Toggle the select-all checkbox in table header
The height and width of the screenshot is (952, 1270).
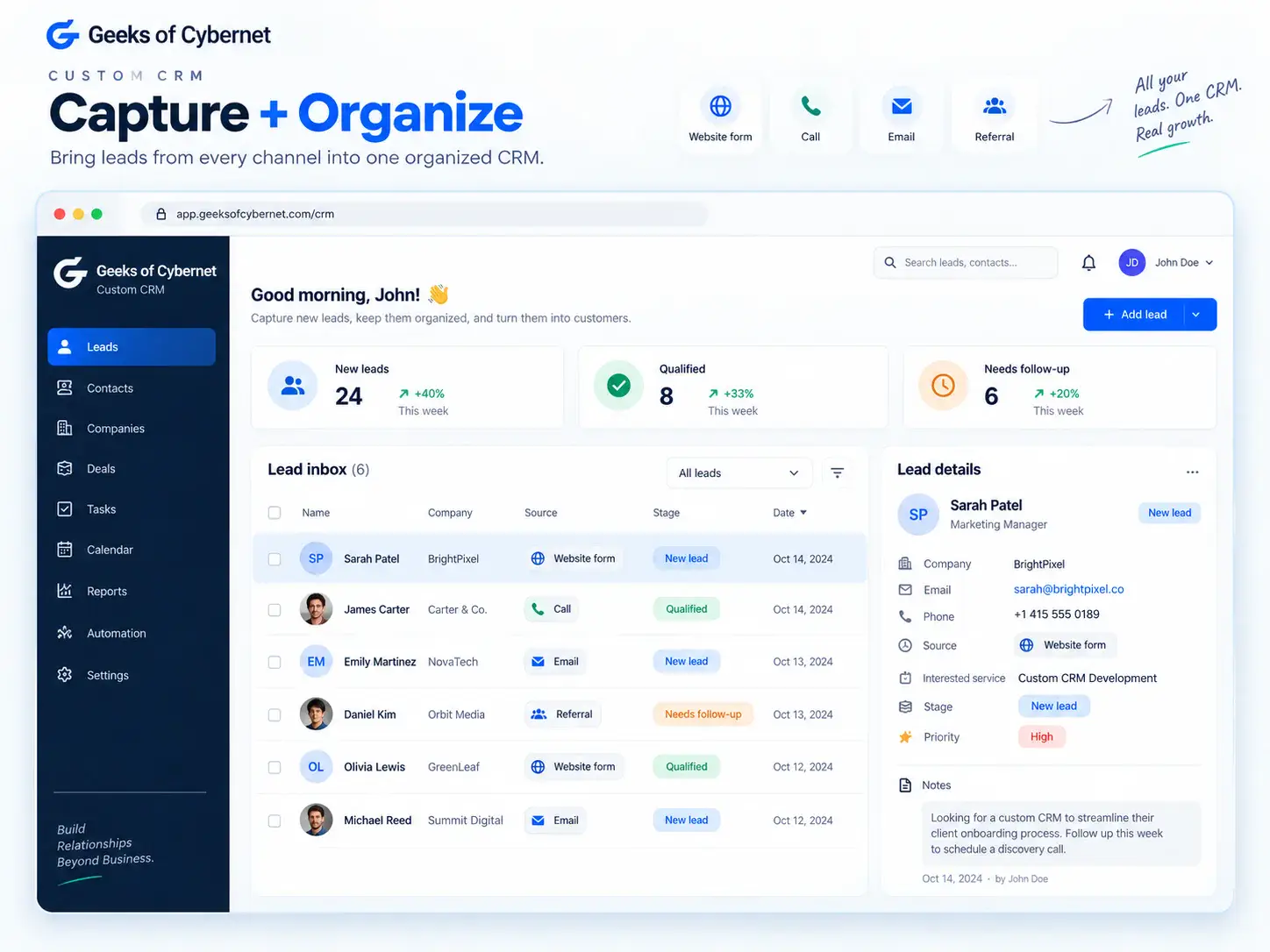click(275, 513)
